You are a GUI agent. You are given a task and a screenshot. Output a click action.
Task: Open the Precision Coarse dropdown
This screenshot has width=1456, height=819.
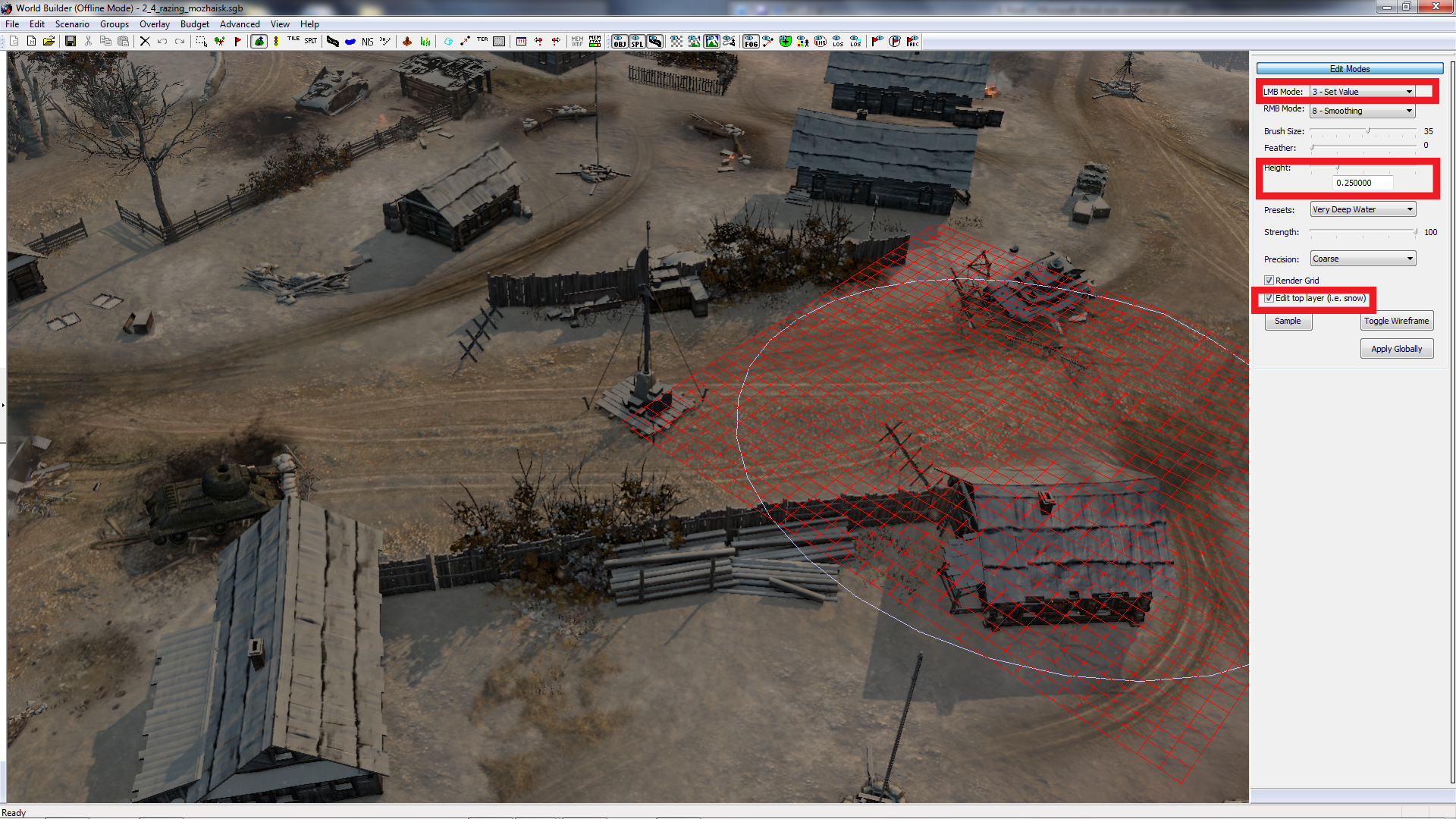[x=1363, y=259]
